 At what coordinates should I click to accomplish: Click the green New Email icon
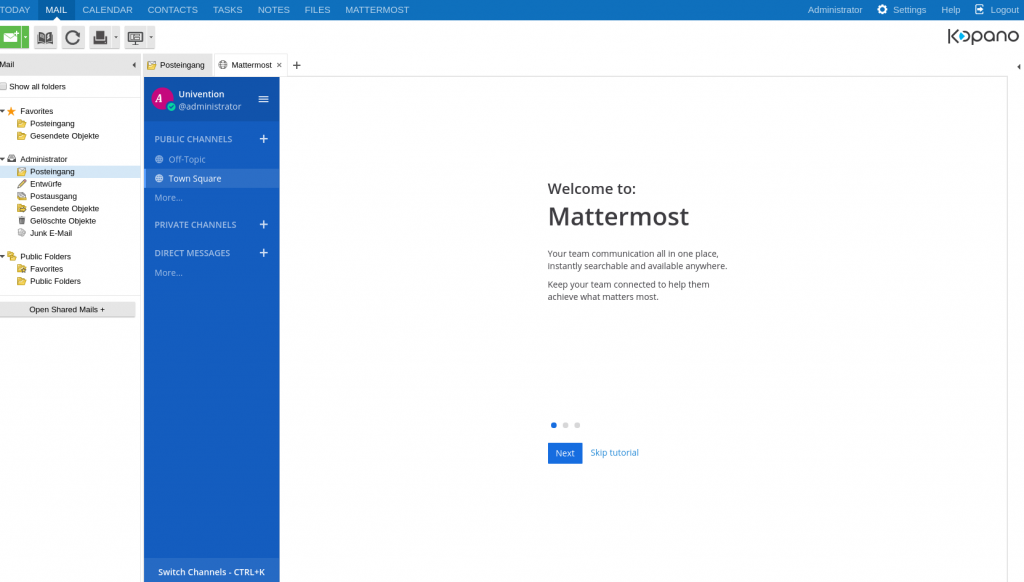point(10,37)
